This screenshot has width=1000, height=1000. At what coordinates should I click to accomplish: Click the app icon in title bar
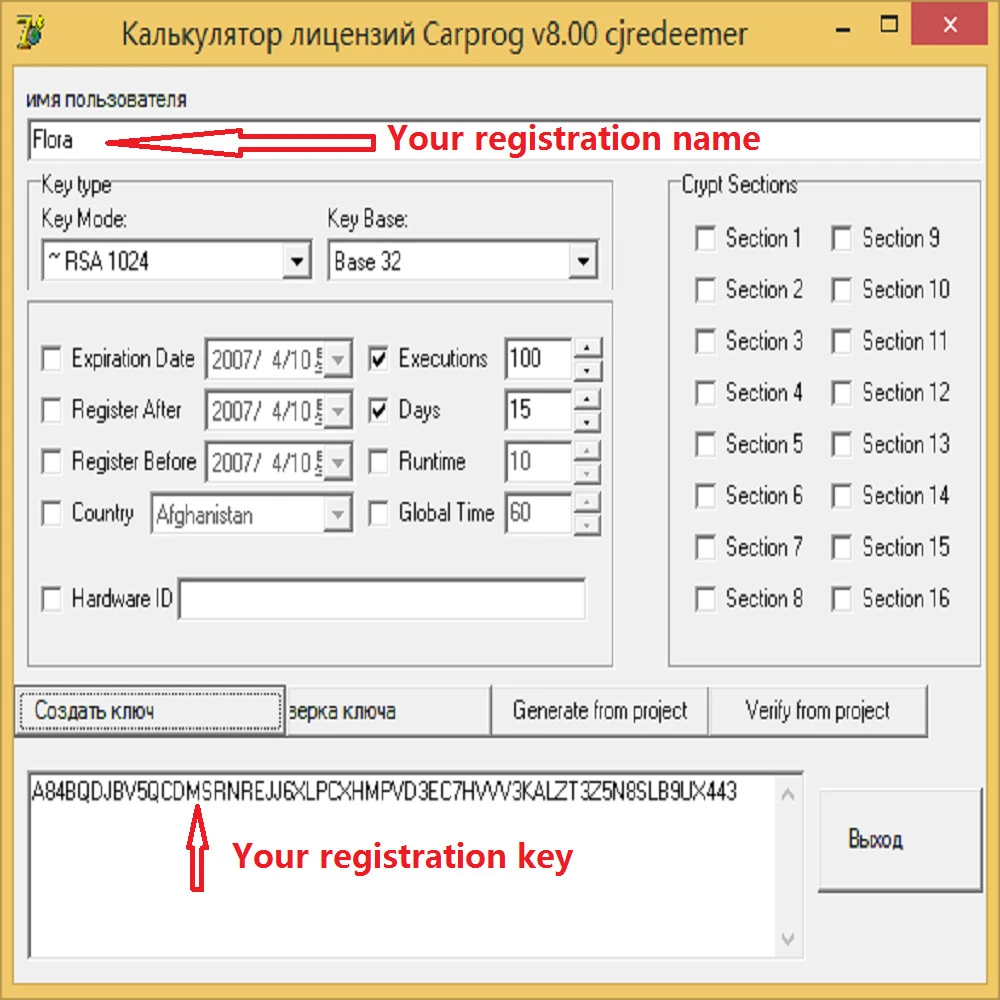pos(29,31)
